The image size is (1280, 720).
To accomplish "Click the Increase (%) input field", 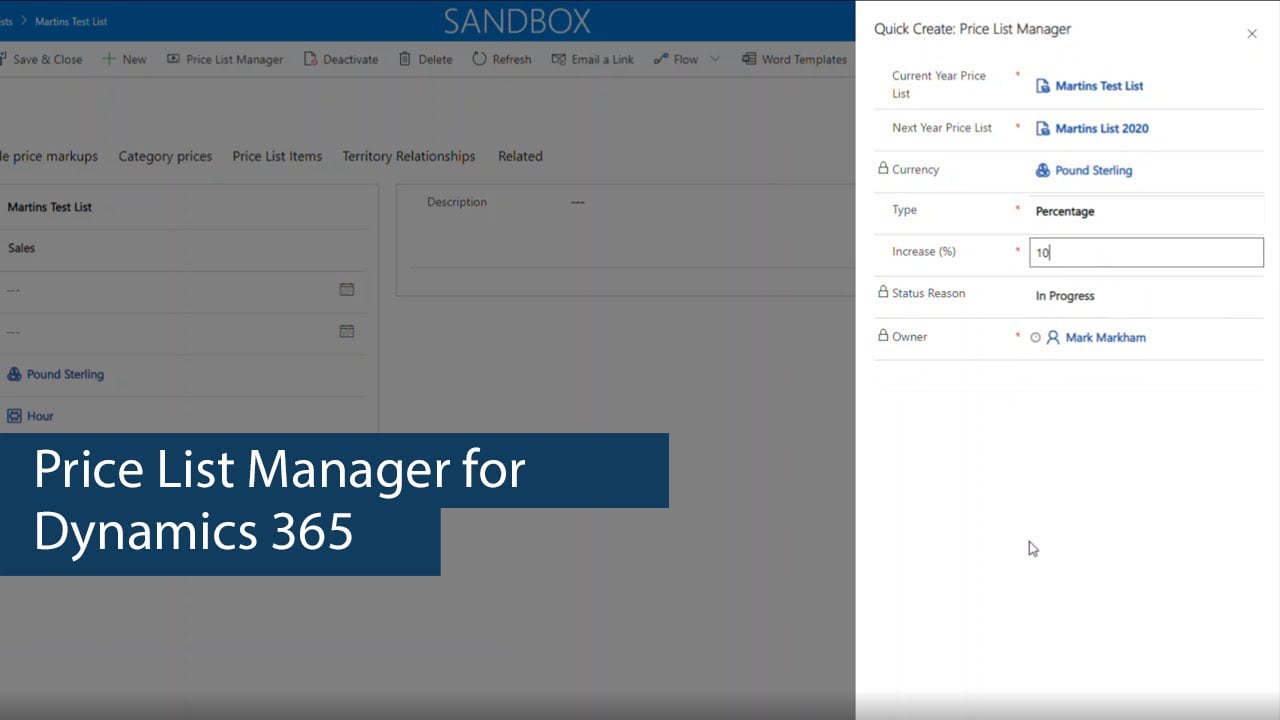I will [x=1146, y=253].
